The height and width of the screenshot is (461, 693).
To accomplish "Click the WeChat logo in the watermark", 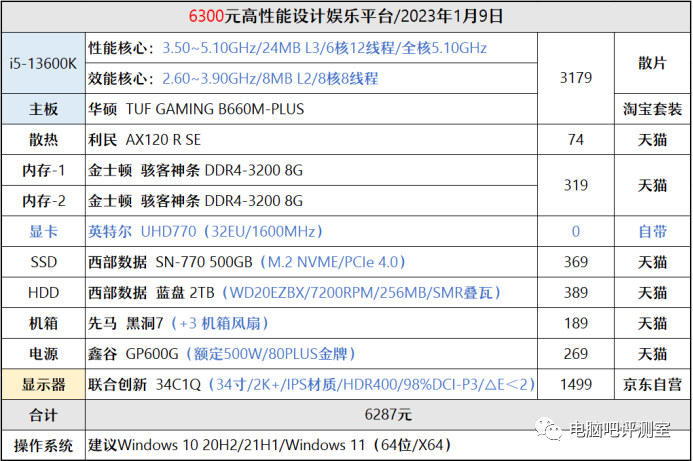I will [548, 428].
